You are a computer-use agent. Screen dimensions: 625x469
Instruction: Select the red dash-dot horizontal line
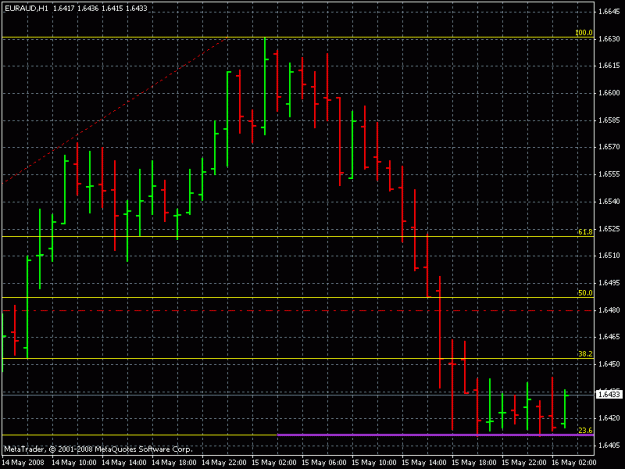click(298, 310)
